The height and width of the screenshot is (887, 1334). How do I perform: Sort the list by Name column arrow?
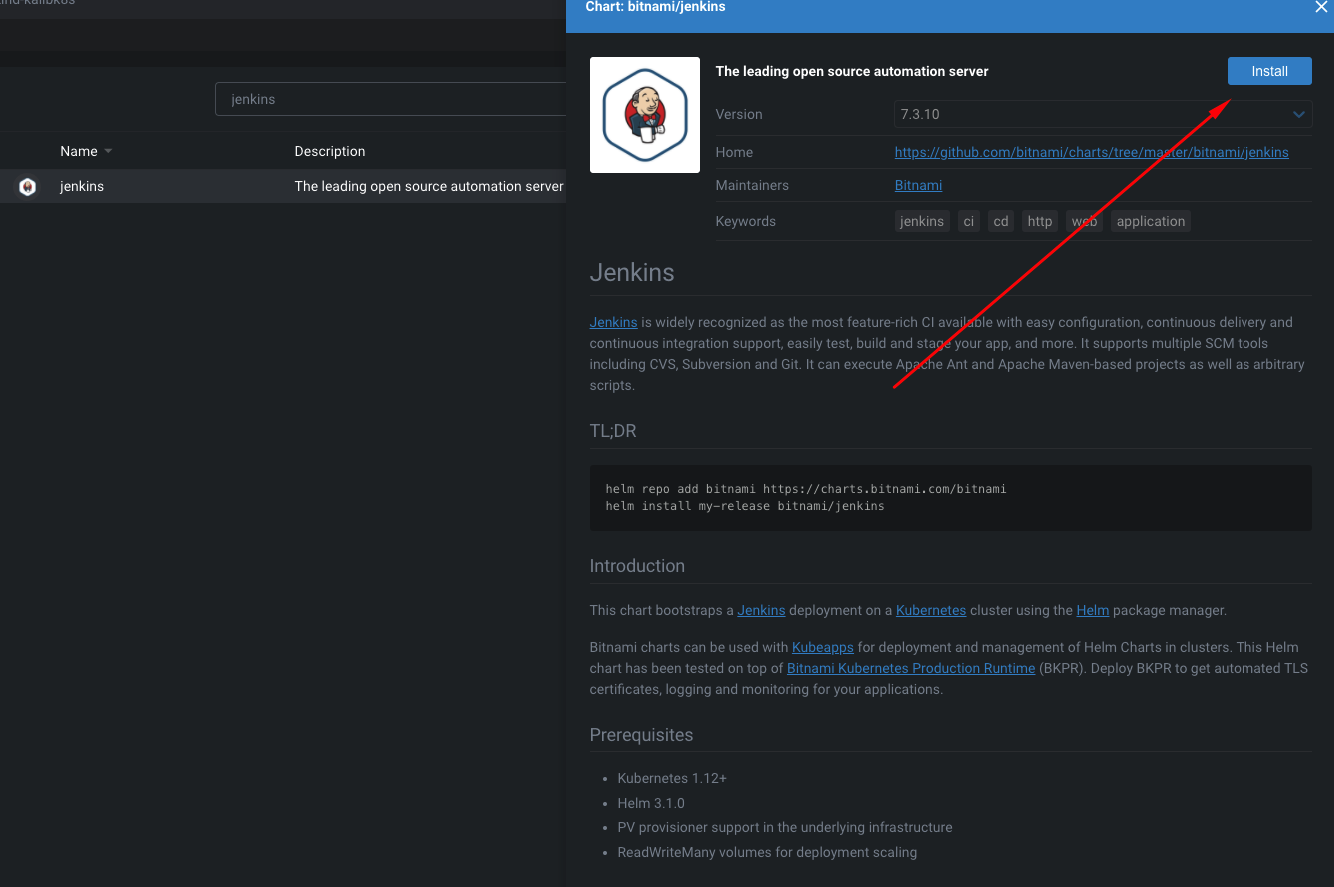[108, 152]
